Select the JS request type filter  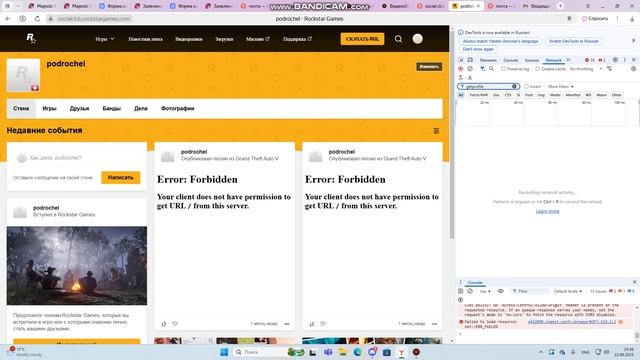tap(518, 95)
